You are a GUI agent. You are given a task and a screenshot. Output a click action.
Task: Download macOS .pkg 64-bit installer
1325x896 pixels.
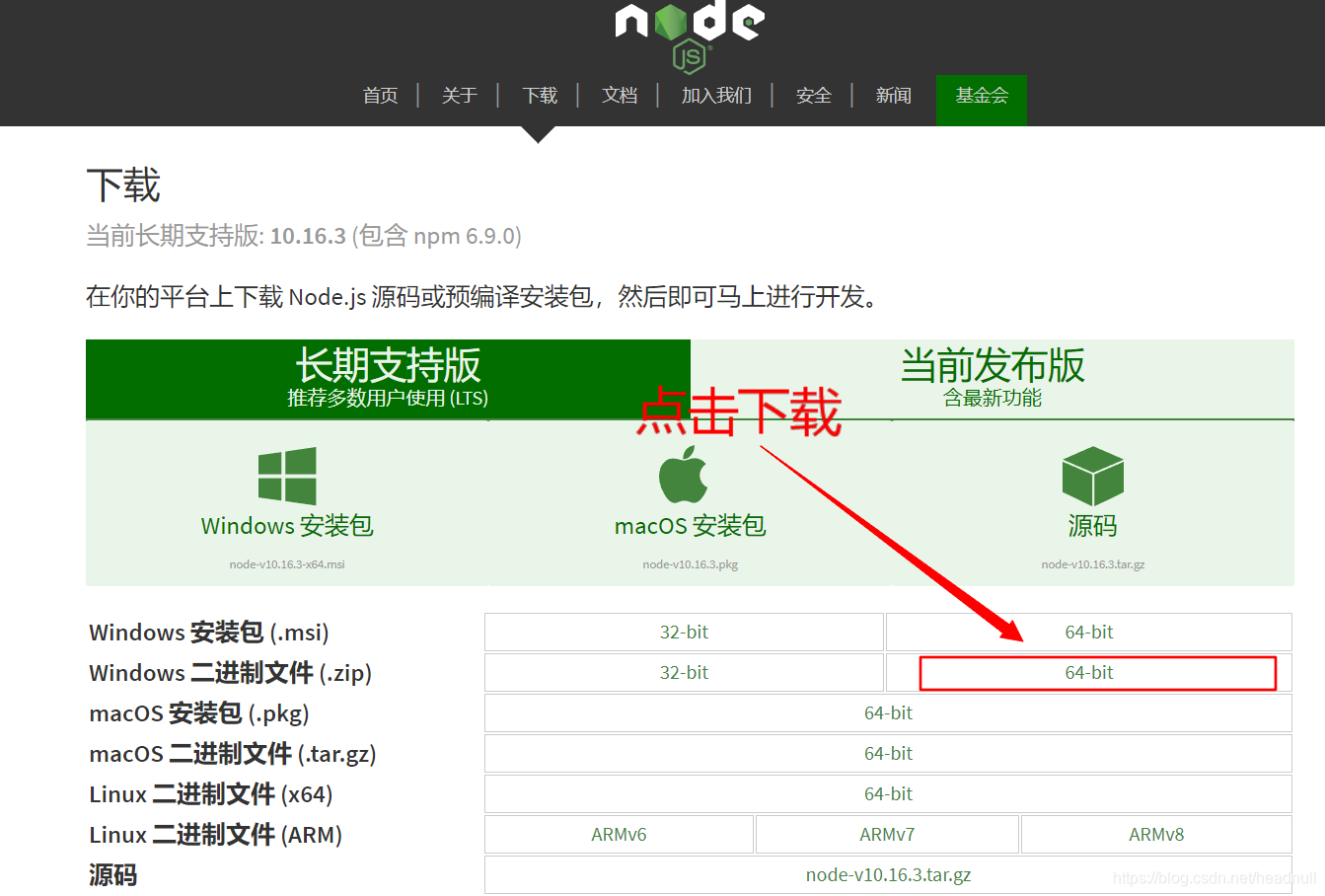click(x=888, y=712)
